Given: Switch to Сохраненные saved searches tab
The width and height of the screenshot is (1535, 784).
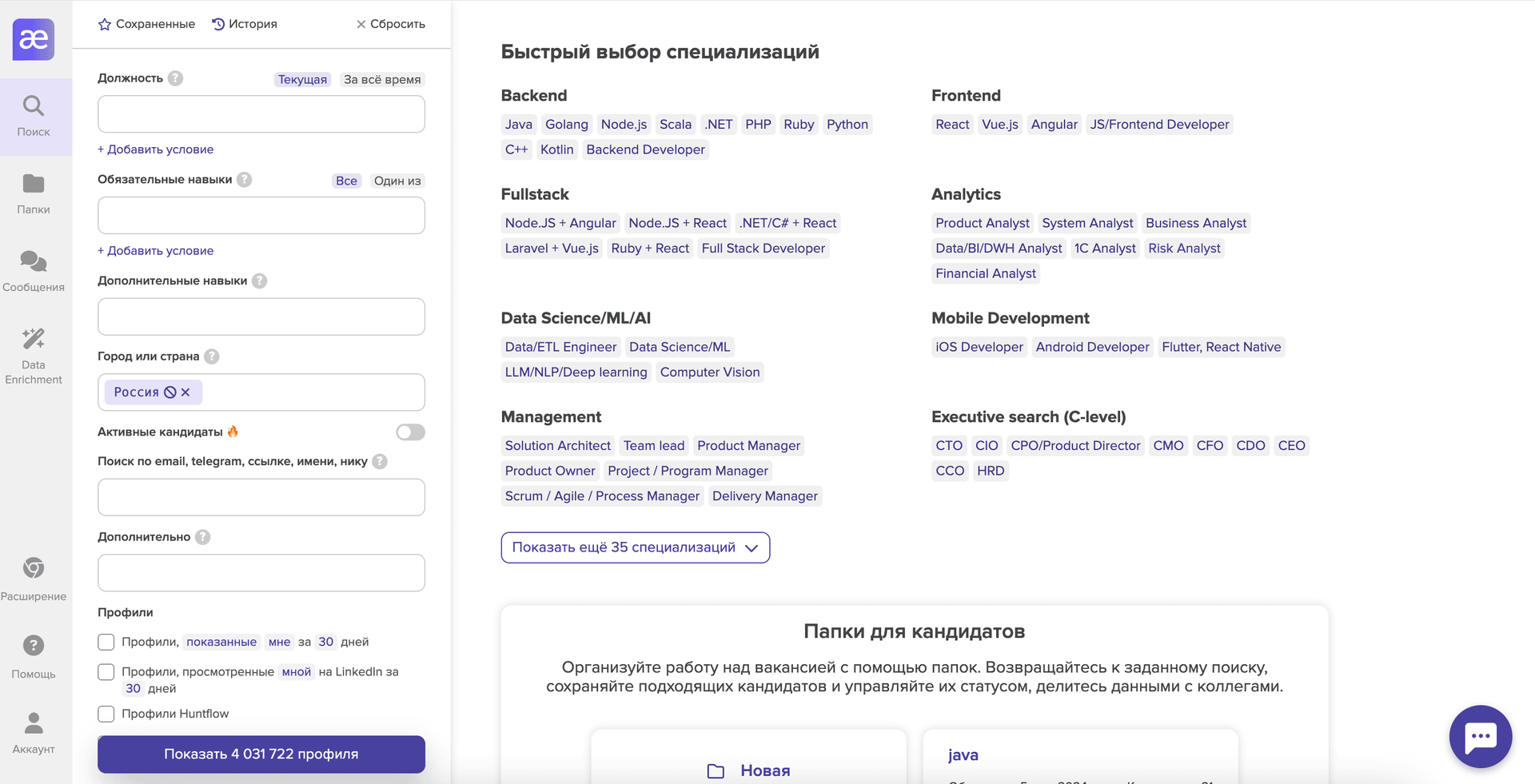Looking at the screenshot, I should pyautogui.click(x=146, y=24).
